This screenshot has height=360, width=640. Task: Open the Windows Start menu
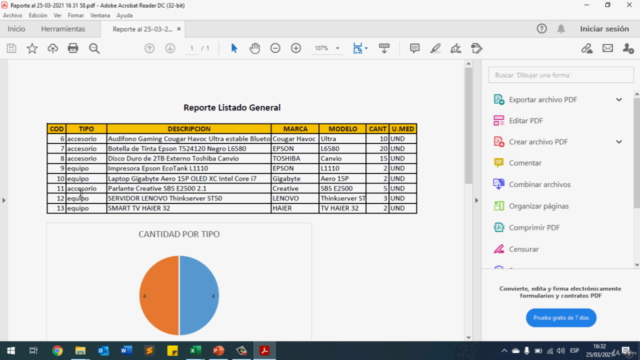(x=11, y=351)
